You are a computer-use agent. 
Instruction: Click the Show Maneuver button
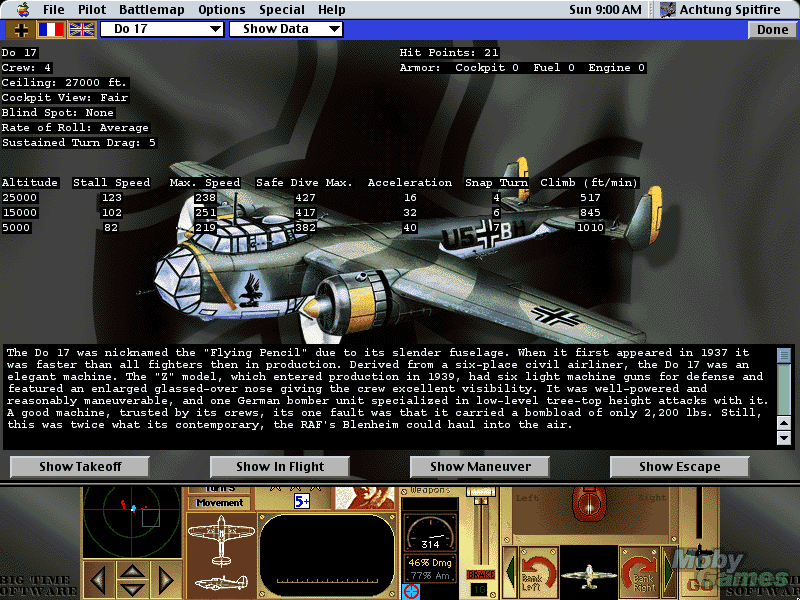(x=480, y=466)
